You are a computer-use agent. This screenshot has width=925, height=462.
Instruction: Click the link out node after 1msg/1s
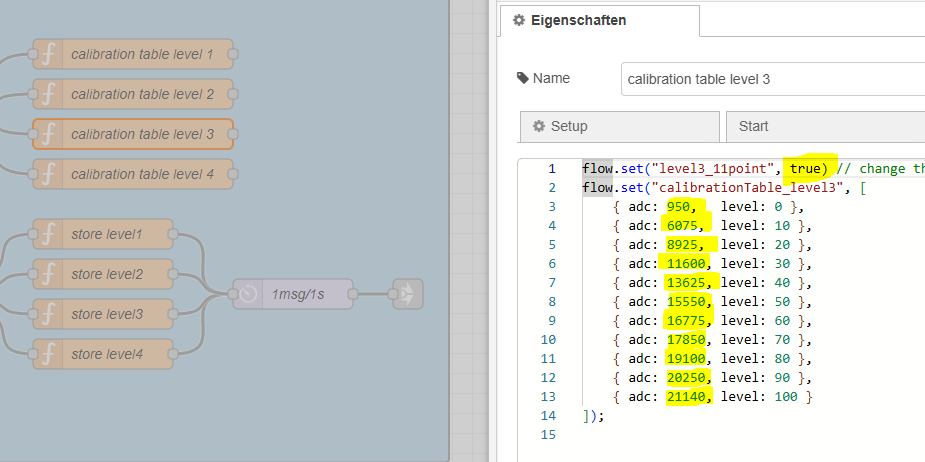pyautogui.click(x=408, y=294)
